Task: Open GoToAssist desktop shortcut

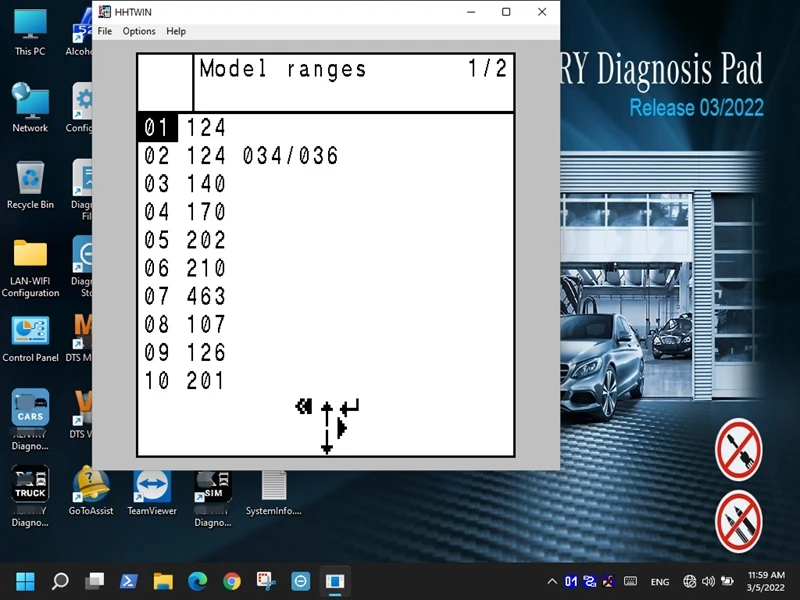Action: coord(91,492)
